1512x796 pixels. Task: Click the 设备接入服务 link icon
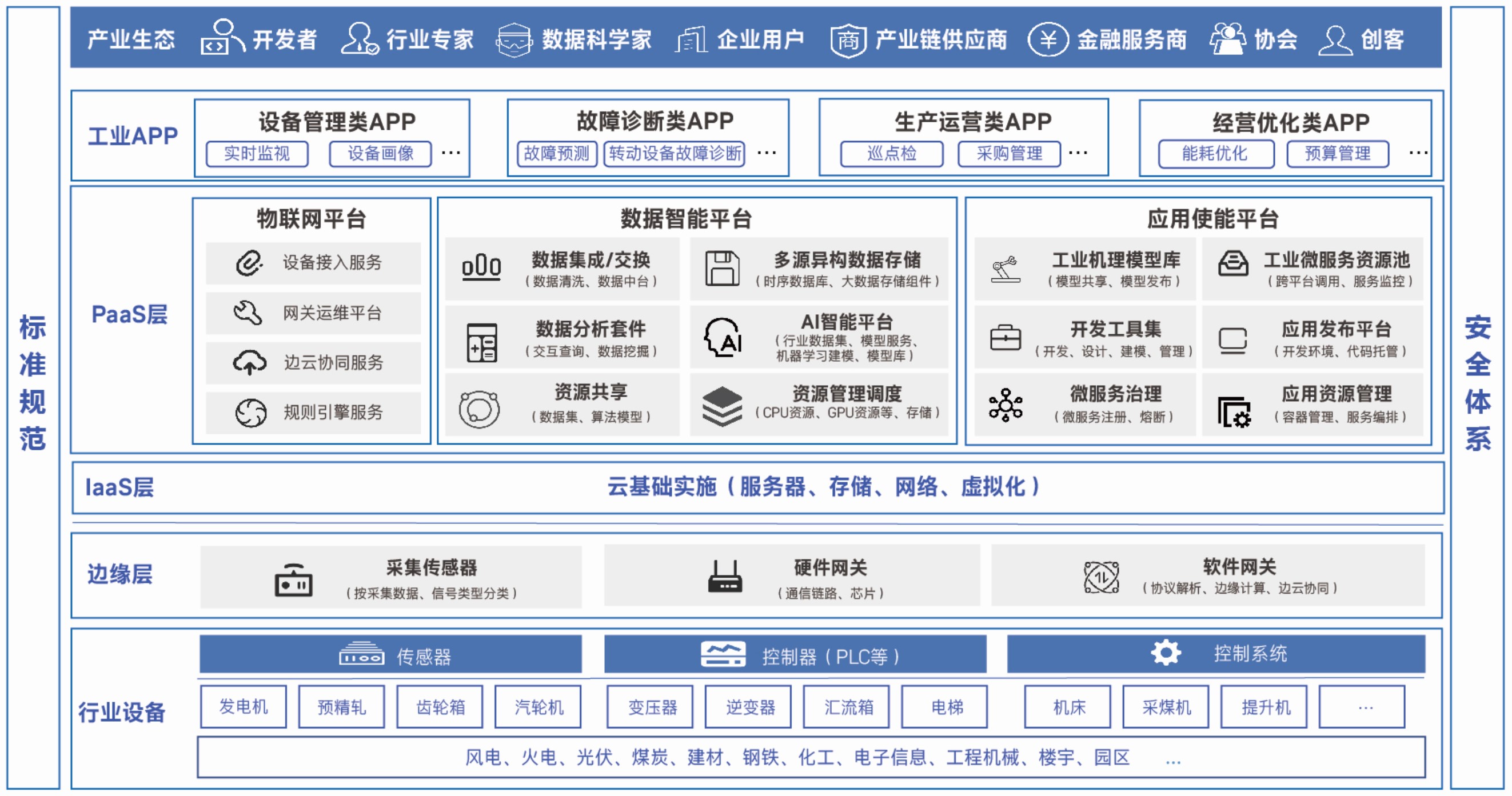(x=249, y=263)
